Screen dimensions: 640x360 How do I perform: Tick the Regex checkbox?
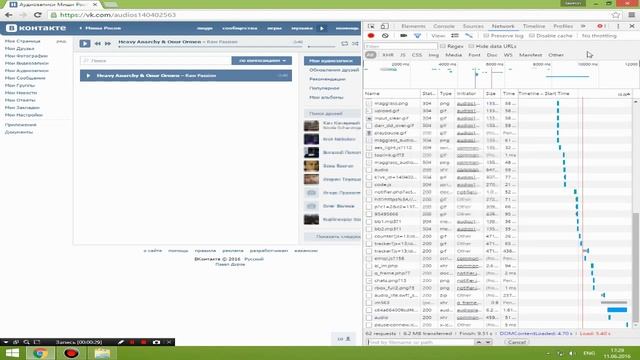coord(442,46)
